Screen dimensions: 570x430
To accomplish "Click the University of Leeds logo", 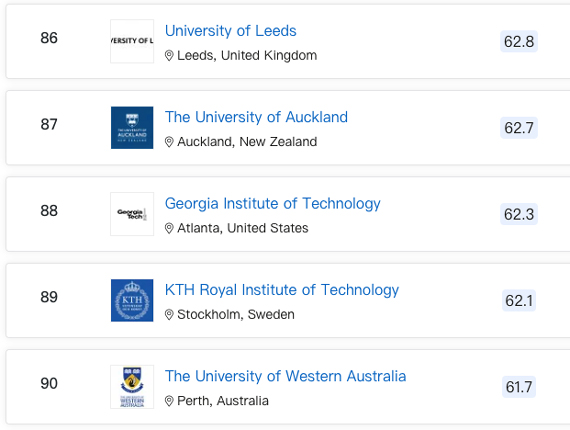I will click(x=132, y=41).
